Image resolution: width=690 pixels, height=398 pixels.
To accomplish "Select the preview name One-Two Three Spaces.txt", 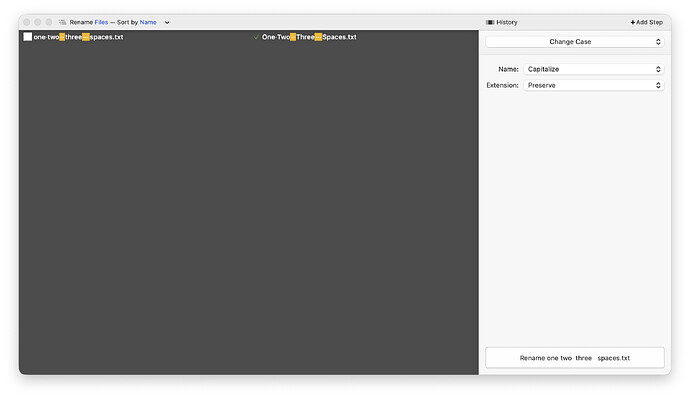I will tap(309, 37).
